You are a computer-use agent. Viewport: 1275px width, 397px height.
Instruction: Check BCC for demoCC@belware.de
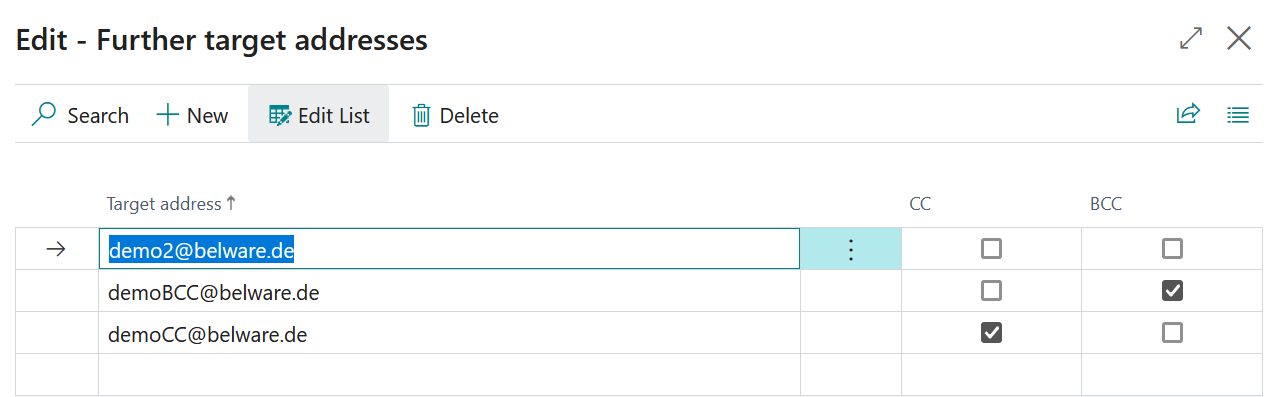[x=1172, y=332]
